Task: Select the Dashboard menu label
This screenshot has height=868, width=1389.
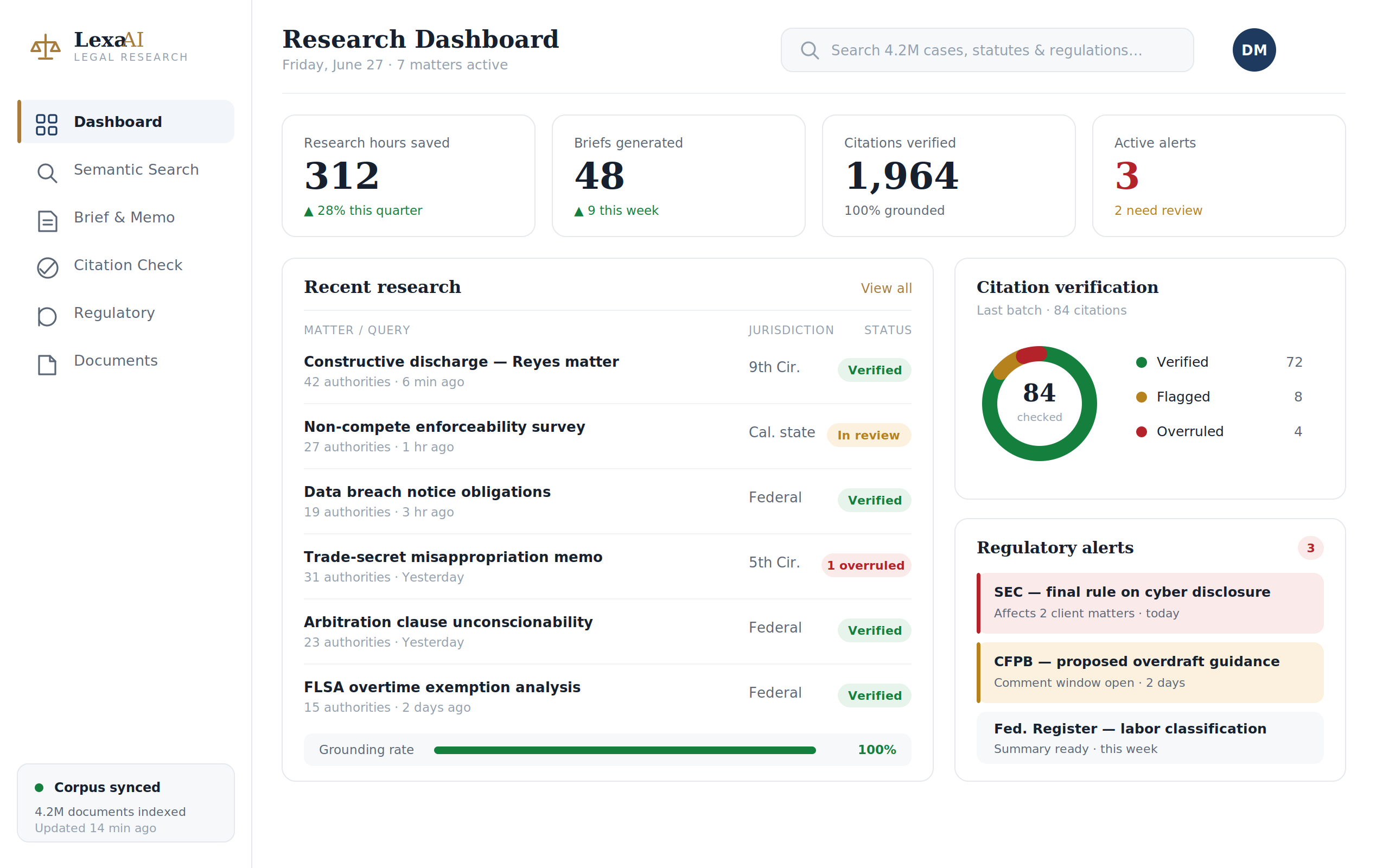Action: (118, 122)
